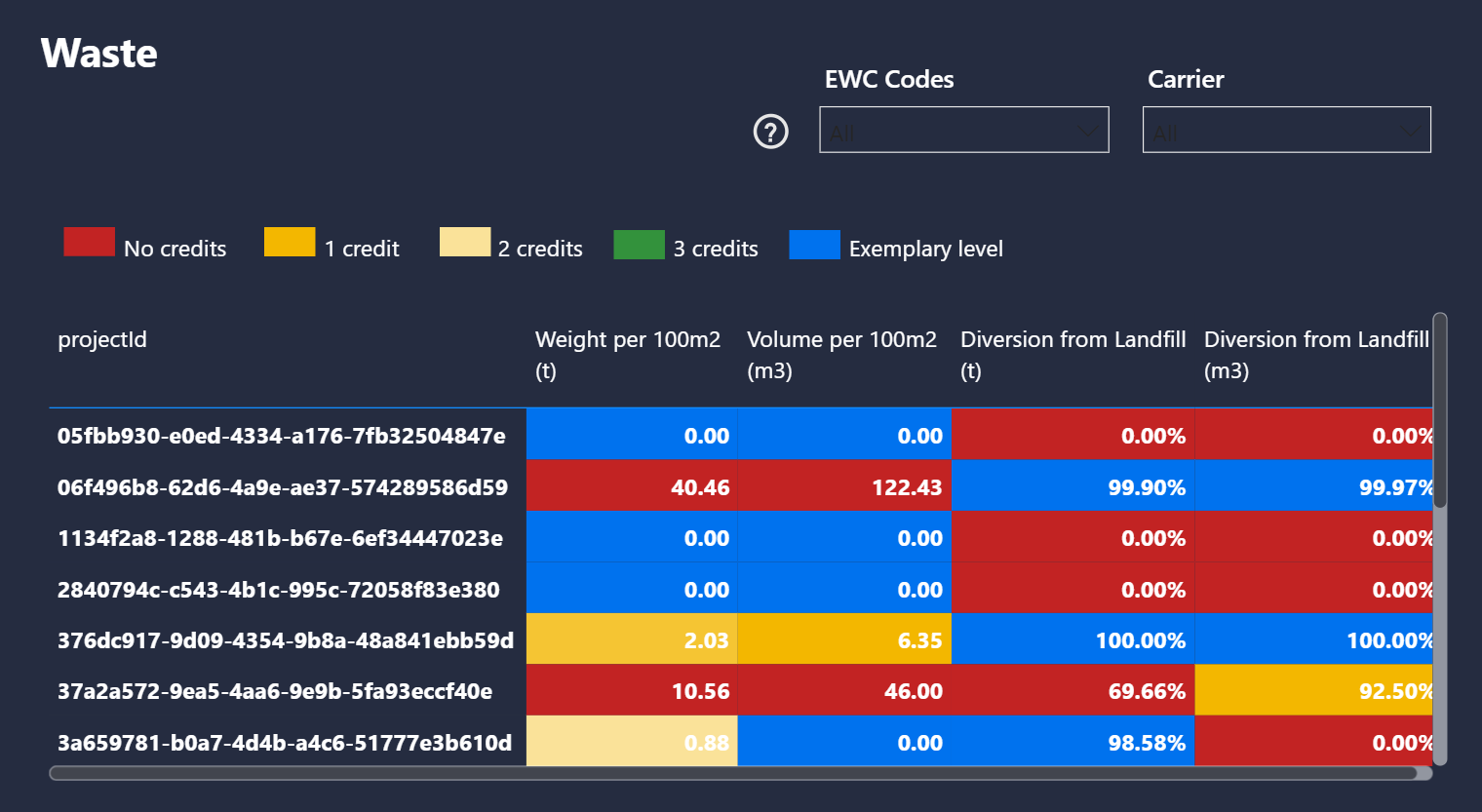1482x812 pixels.
Task: Expand EWC Codes chevron arrow
Action: pos(1089,132)
